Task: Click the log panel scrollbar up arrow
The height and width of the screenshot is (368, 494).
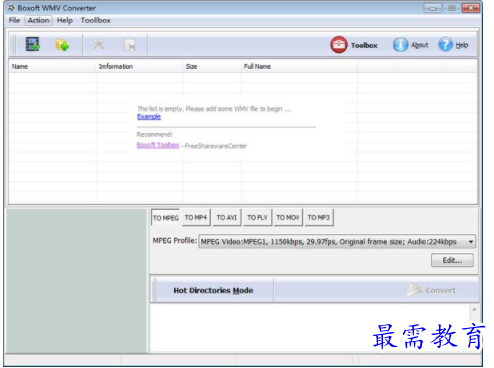Action: 474,309
